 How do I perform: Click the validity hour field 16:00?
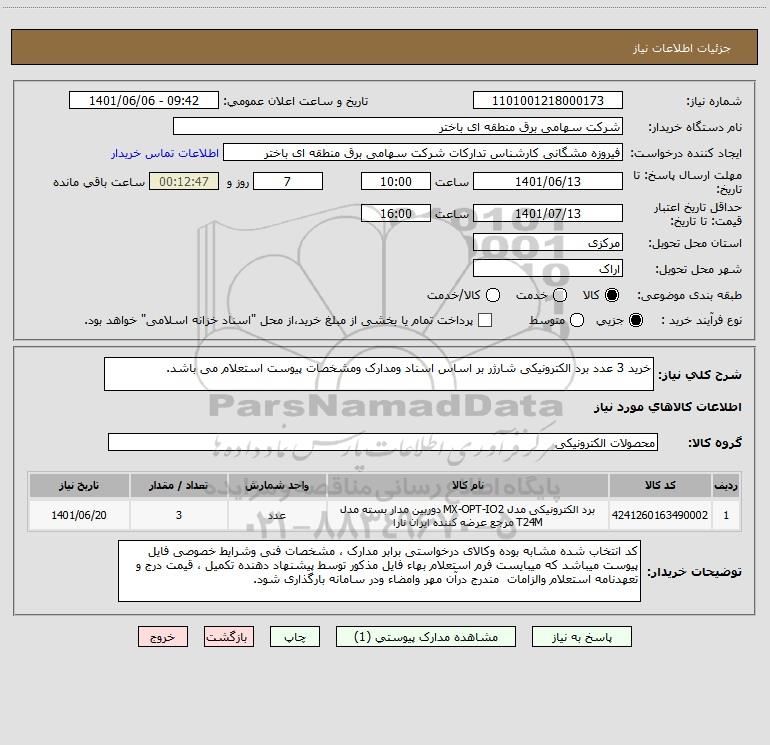point(396,213)
